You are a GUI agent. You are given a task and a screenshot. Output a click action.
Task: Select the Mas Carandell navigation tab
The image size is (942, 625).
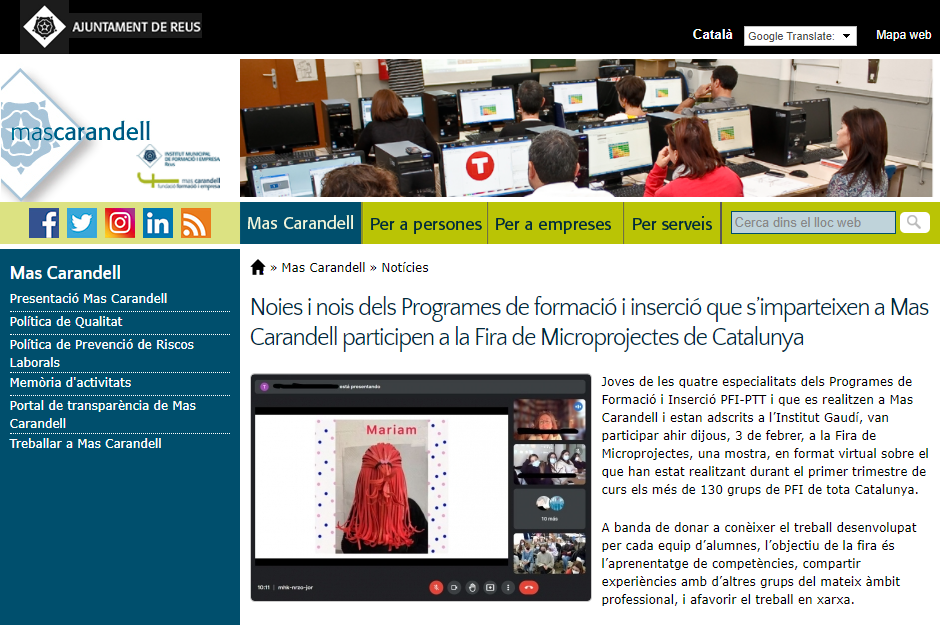pos(300,223)
